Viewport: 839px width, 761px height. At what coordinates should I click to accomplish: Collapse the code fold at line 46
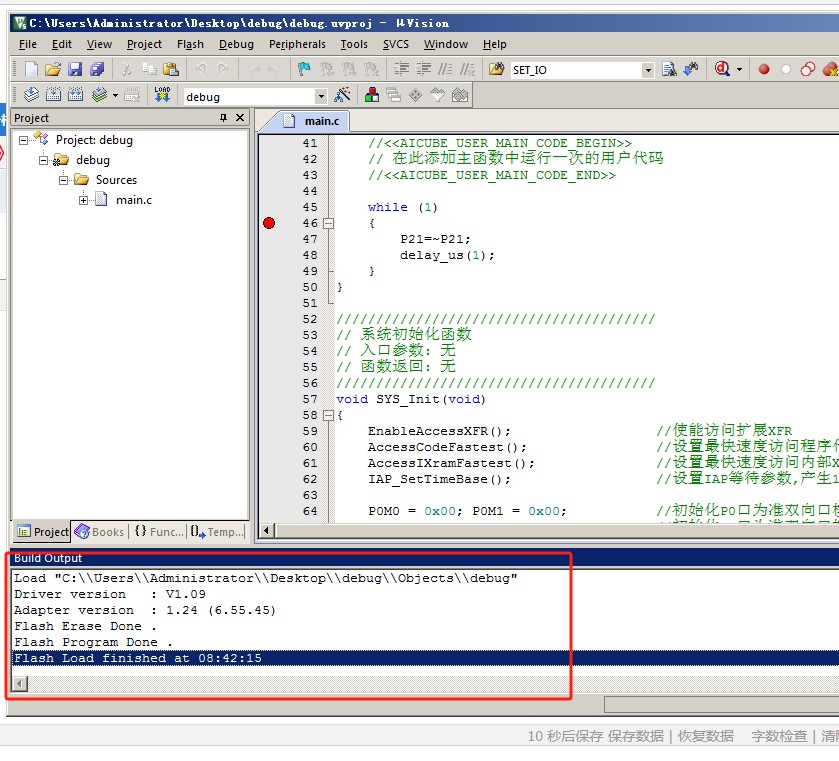[x=329, y=223]
